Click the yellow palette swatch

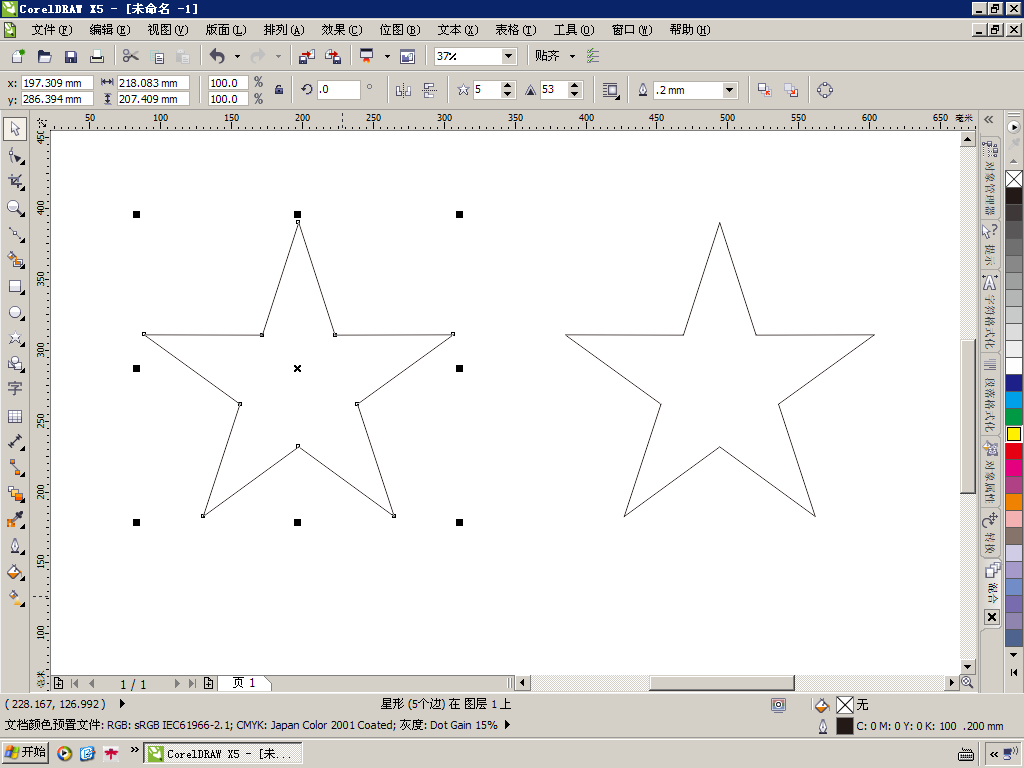click(1014, 434)
